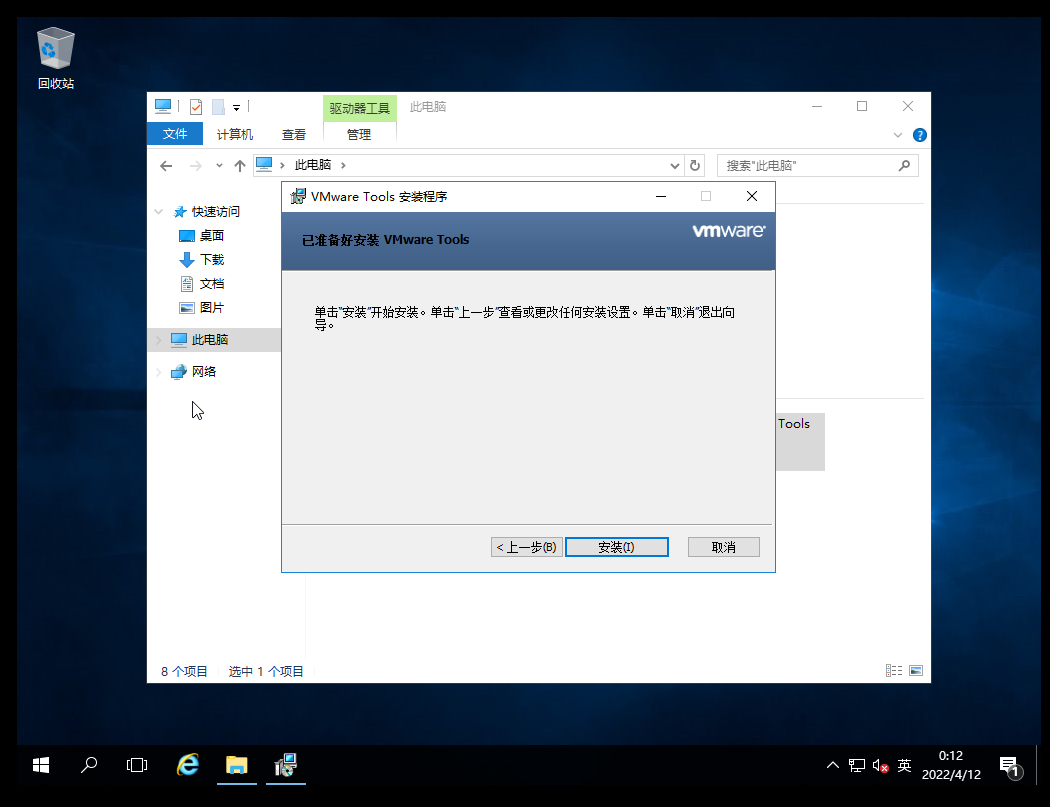Click the 安装(I) button to start installation
The height and width of the screenshot is (807, 1050).
pyautogui.click(x=616, y=547)
